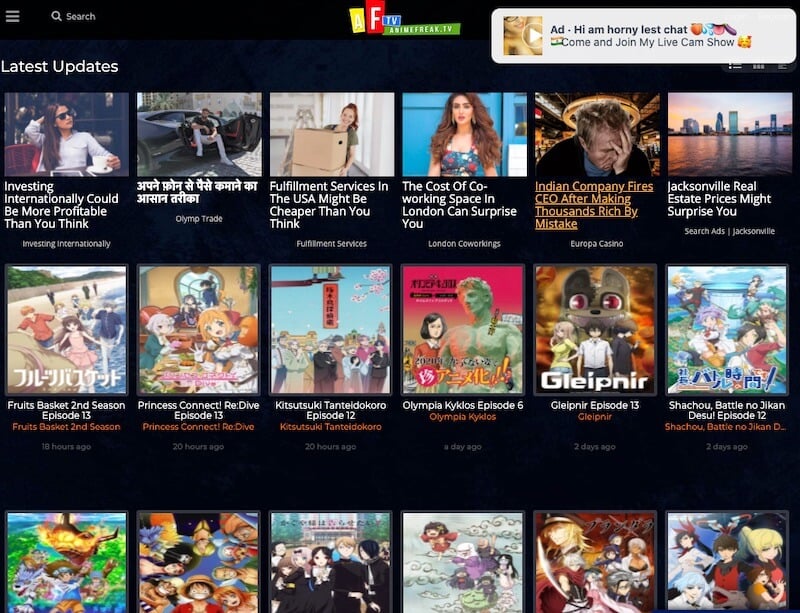The image size is (800, 613).
Task: Open the school uniform group poster, bottom row
Action: [x=331, y=562]
